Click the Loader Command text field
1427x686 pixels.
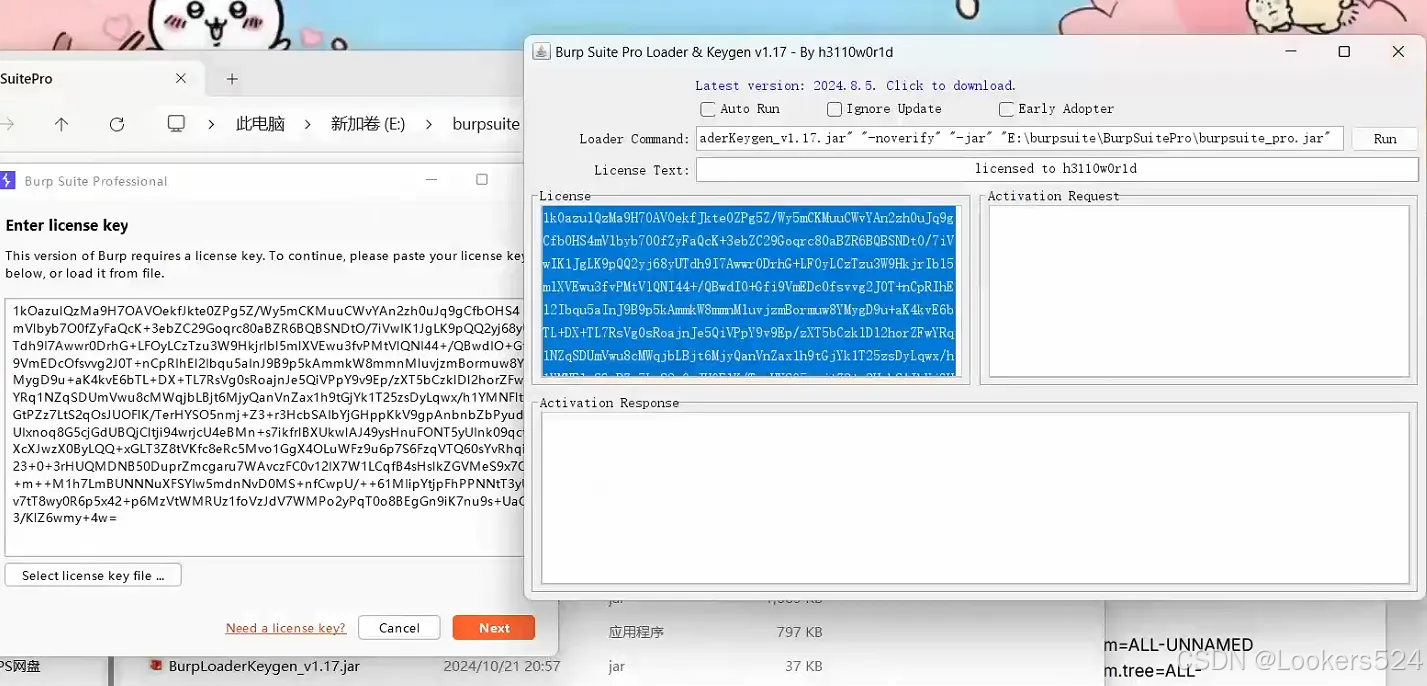[x=1019, y=139]
